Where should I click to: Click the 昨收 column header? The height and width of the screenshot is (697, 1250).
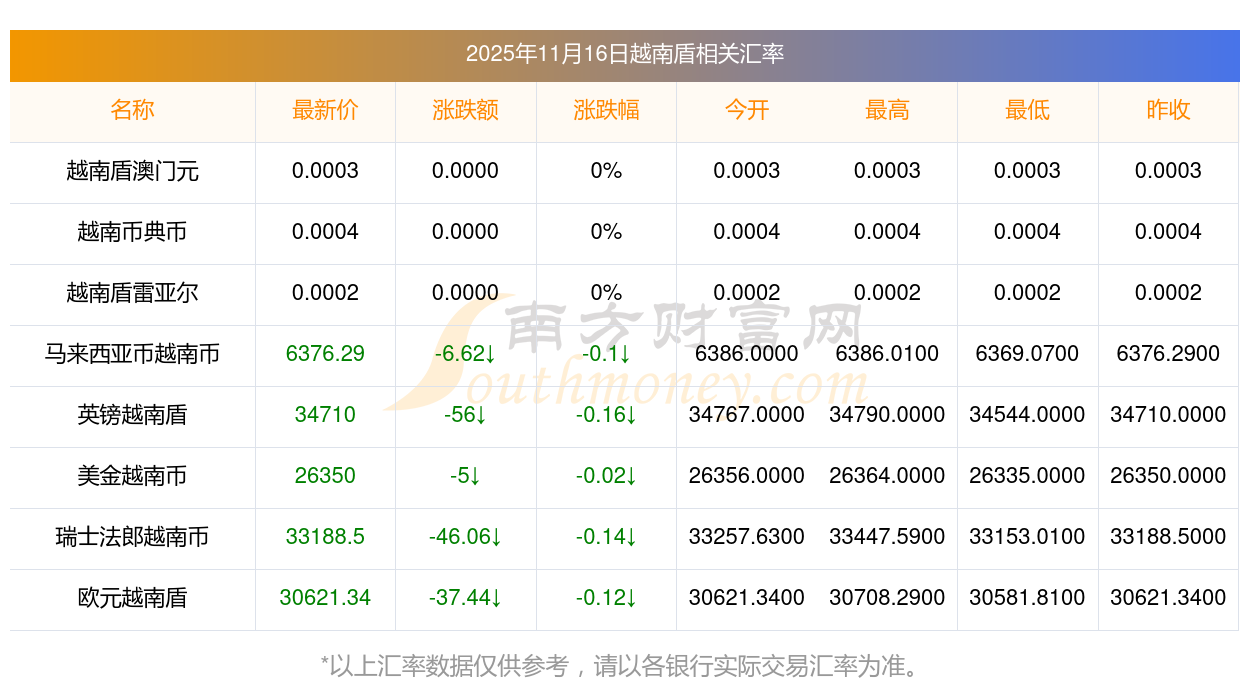tap(1168, 110)
